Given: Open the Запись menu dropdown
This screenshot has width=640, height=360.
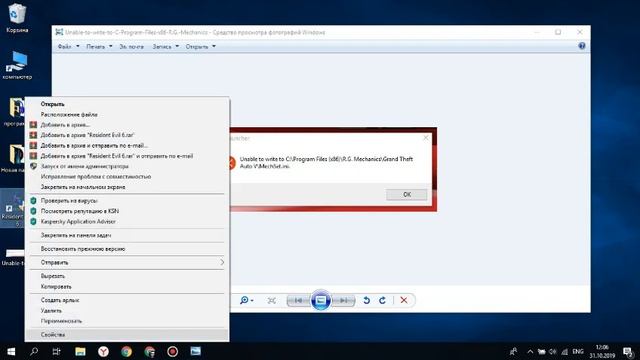Looking at the screenshot, I should pos(166,47).
